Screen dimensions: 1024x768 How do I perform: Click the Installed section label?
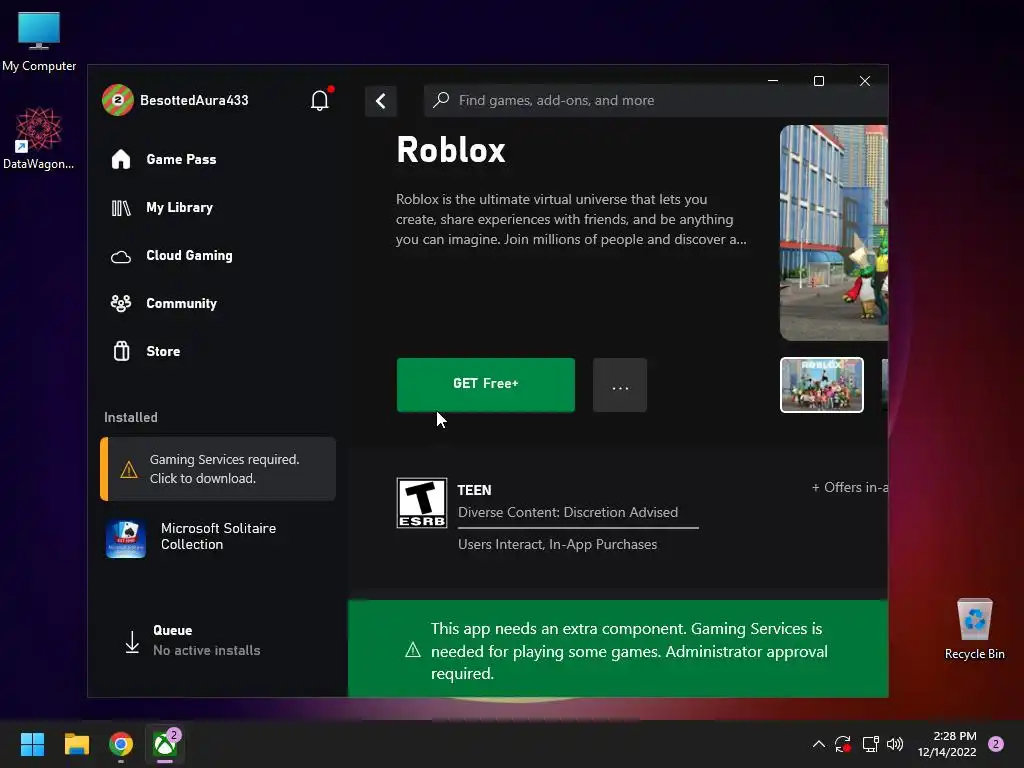131,417
